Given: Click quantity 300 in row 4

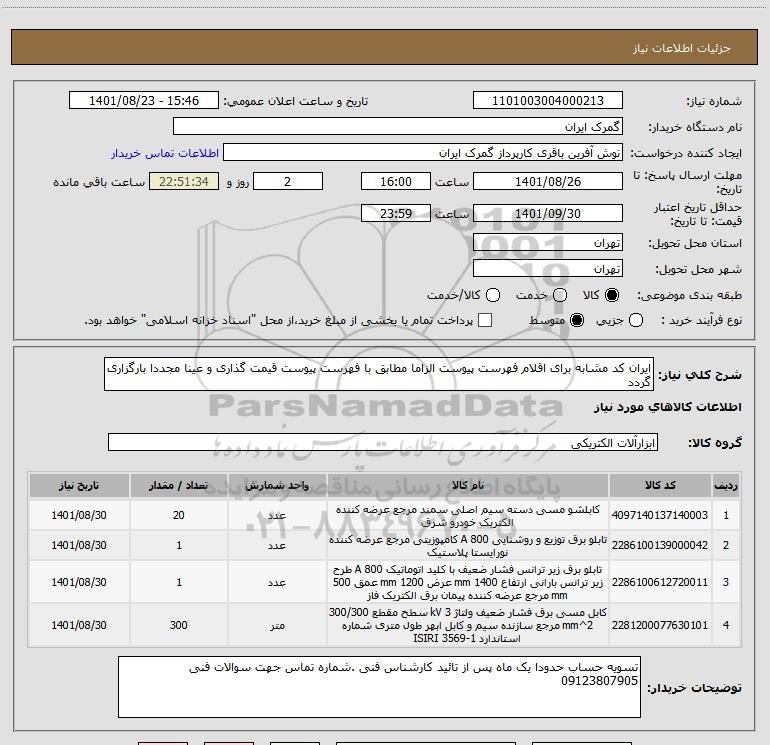Looking at the screenshot, I should tap(179, 625).
